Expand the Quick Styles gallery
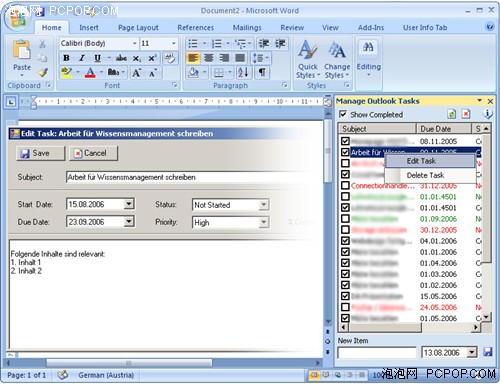 point(308,59)
